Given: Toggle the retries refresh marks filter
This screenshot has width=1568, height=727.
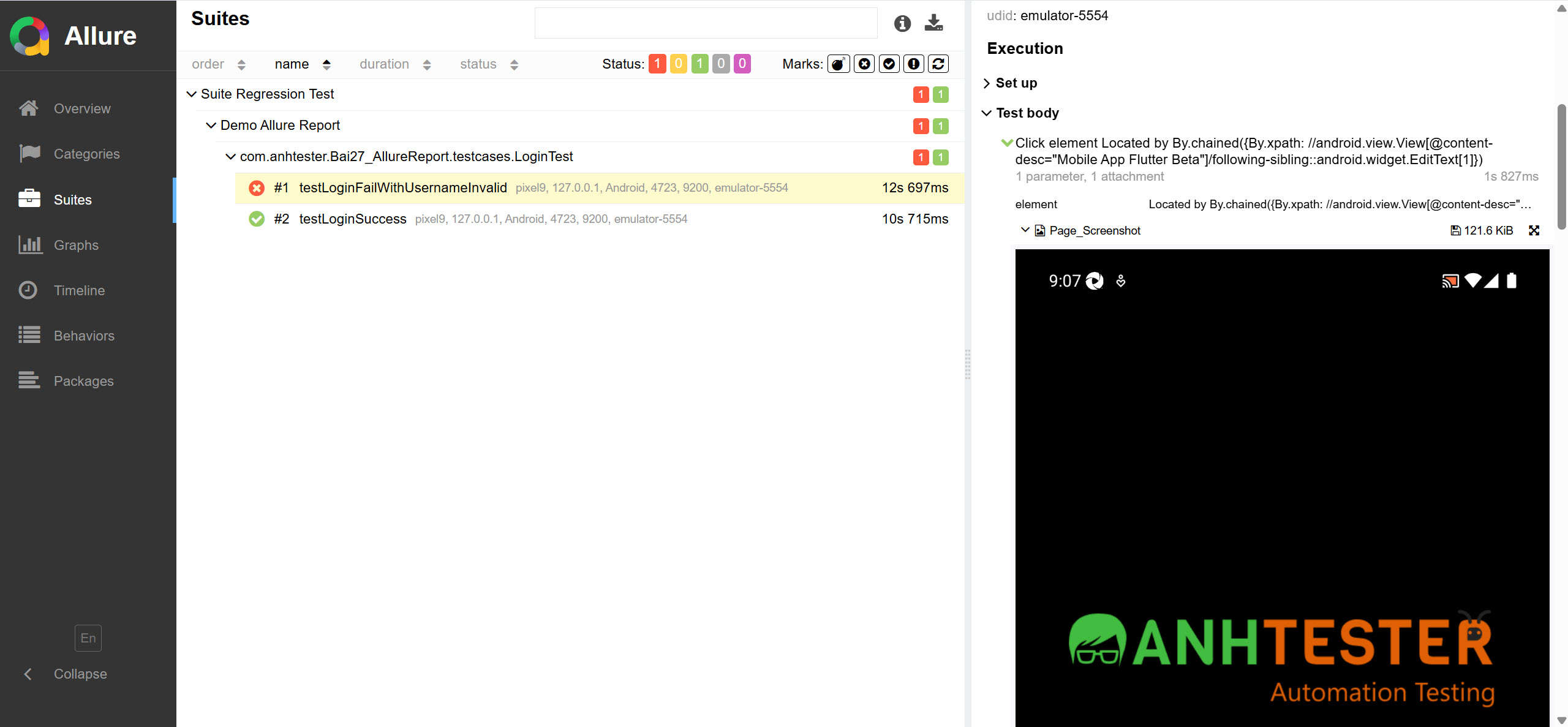Looking at the screenshot, I should coord(938,64).
